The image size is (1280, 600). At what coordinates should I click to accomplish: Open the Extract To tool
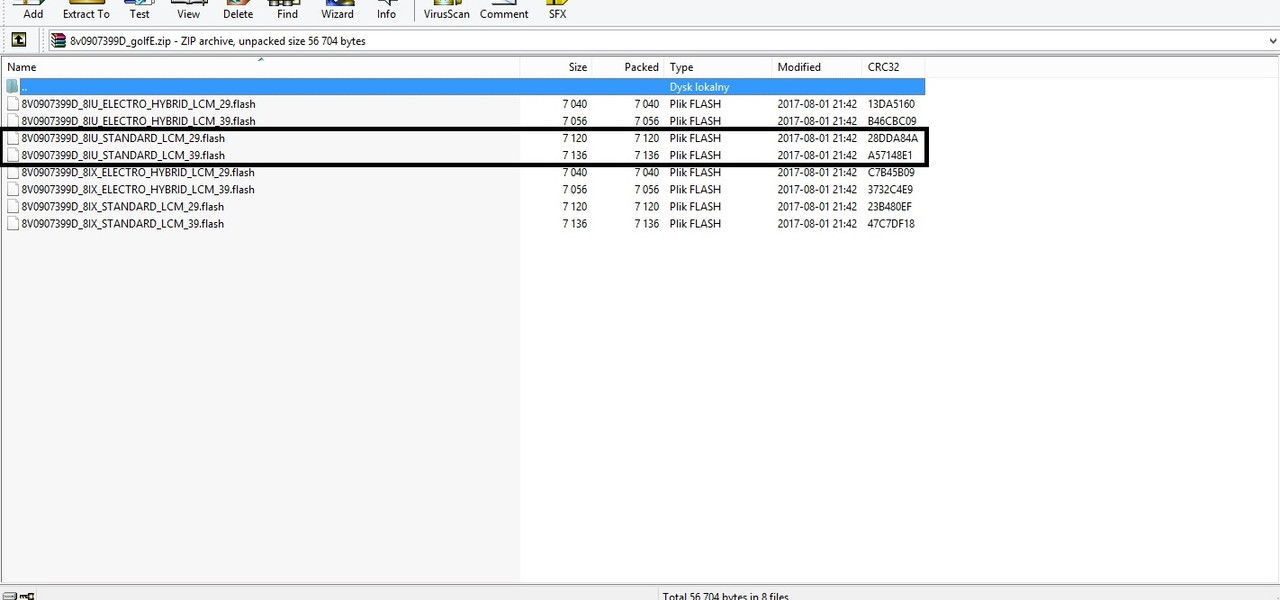click(x=86, y=10)
